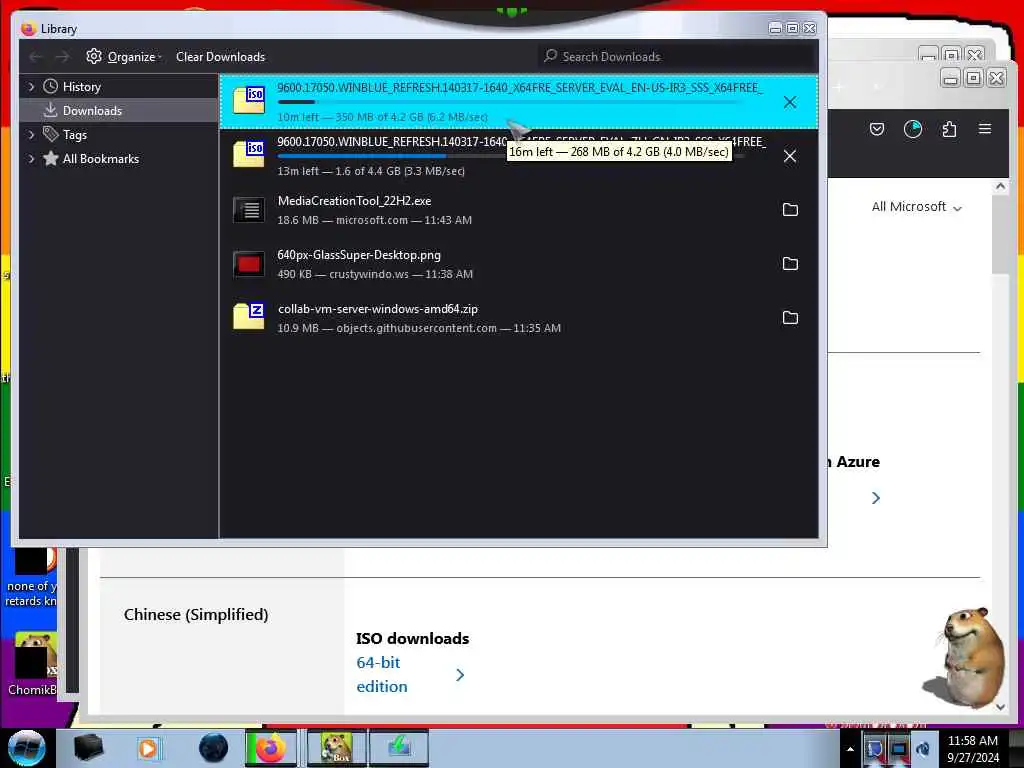
Task: Click the browser scrollbar up arrow
Action: coord(1000,187)
